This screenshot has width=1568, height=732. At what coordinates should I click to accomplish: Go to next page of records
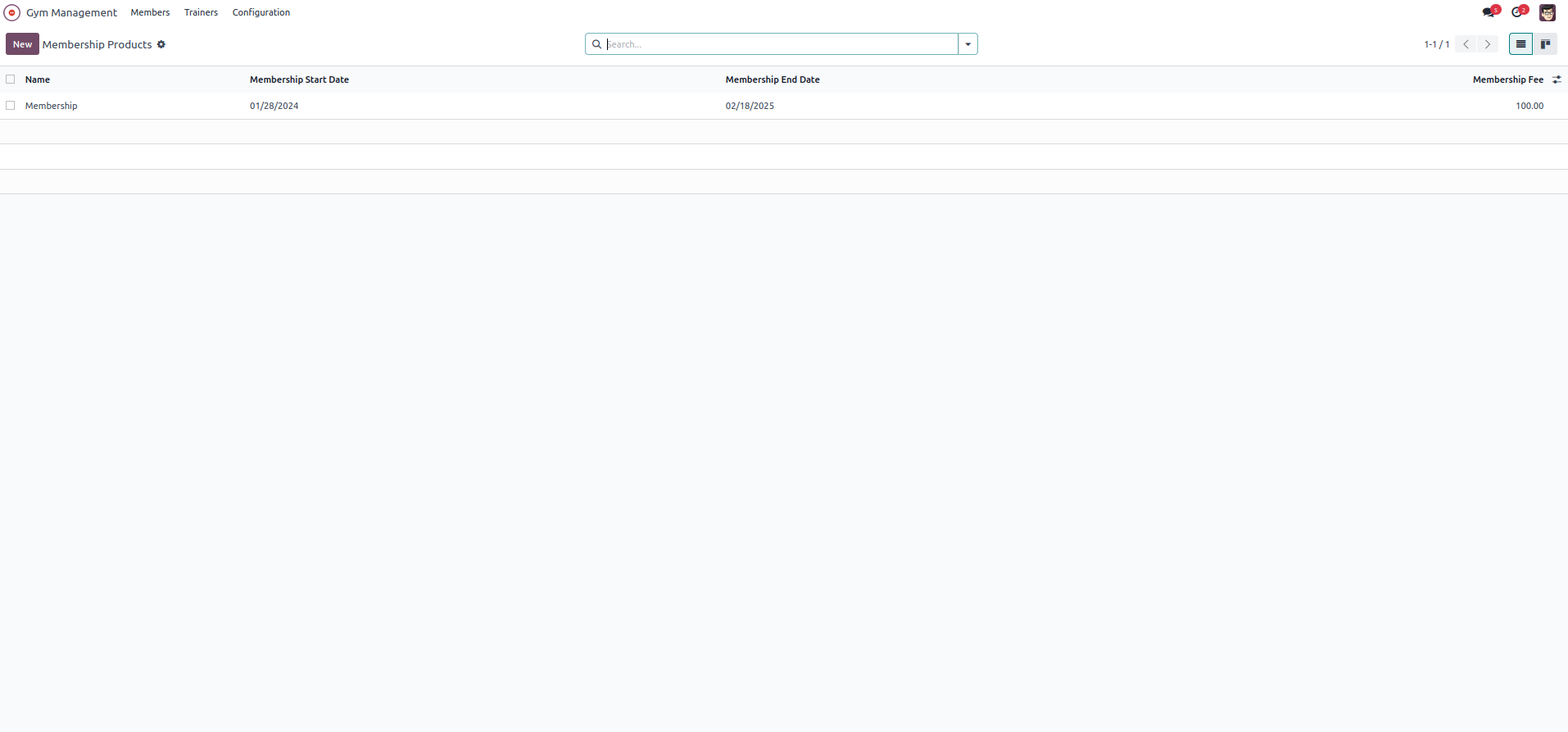coord(1488,44)
